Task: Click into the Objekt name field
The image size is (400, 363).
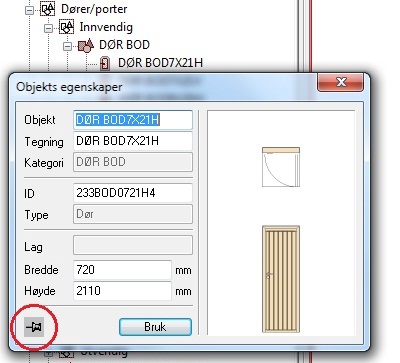Action: point(133,120)
